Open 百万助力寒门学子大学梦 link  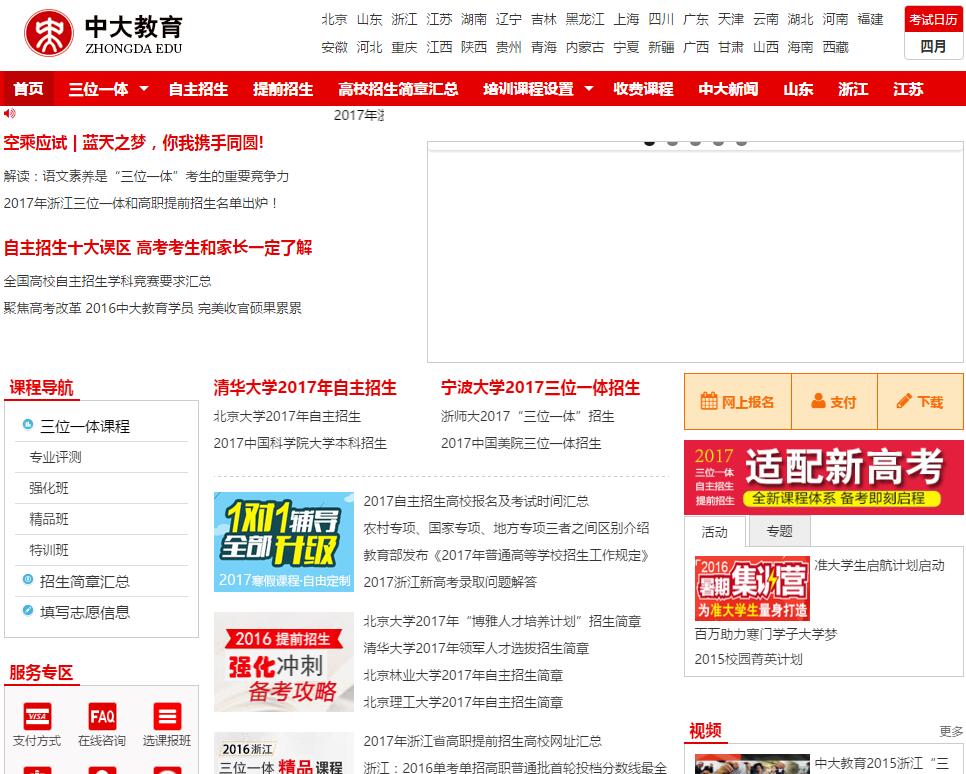(766, 634)
